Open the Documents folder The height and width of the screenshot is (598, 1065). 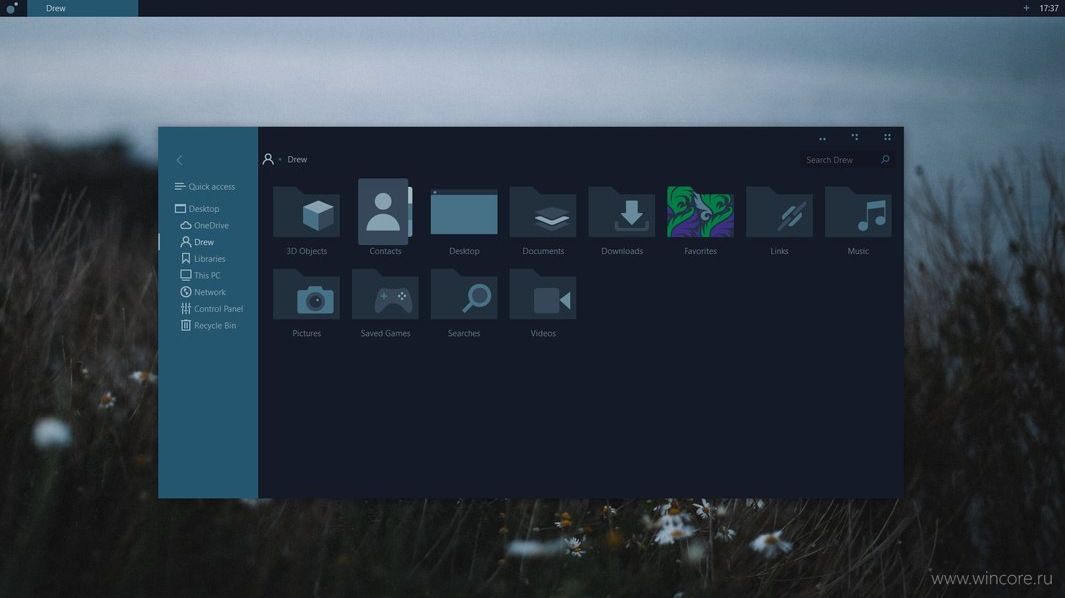(x=543, y=213)
